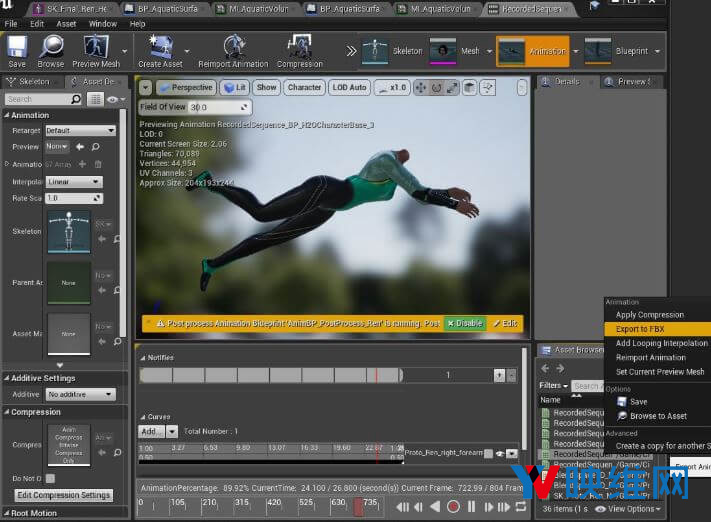Open the Preview Mesh toolbar icon

pos(96,48)
